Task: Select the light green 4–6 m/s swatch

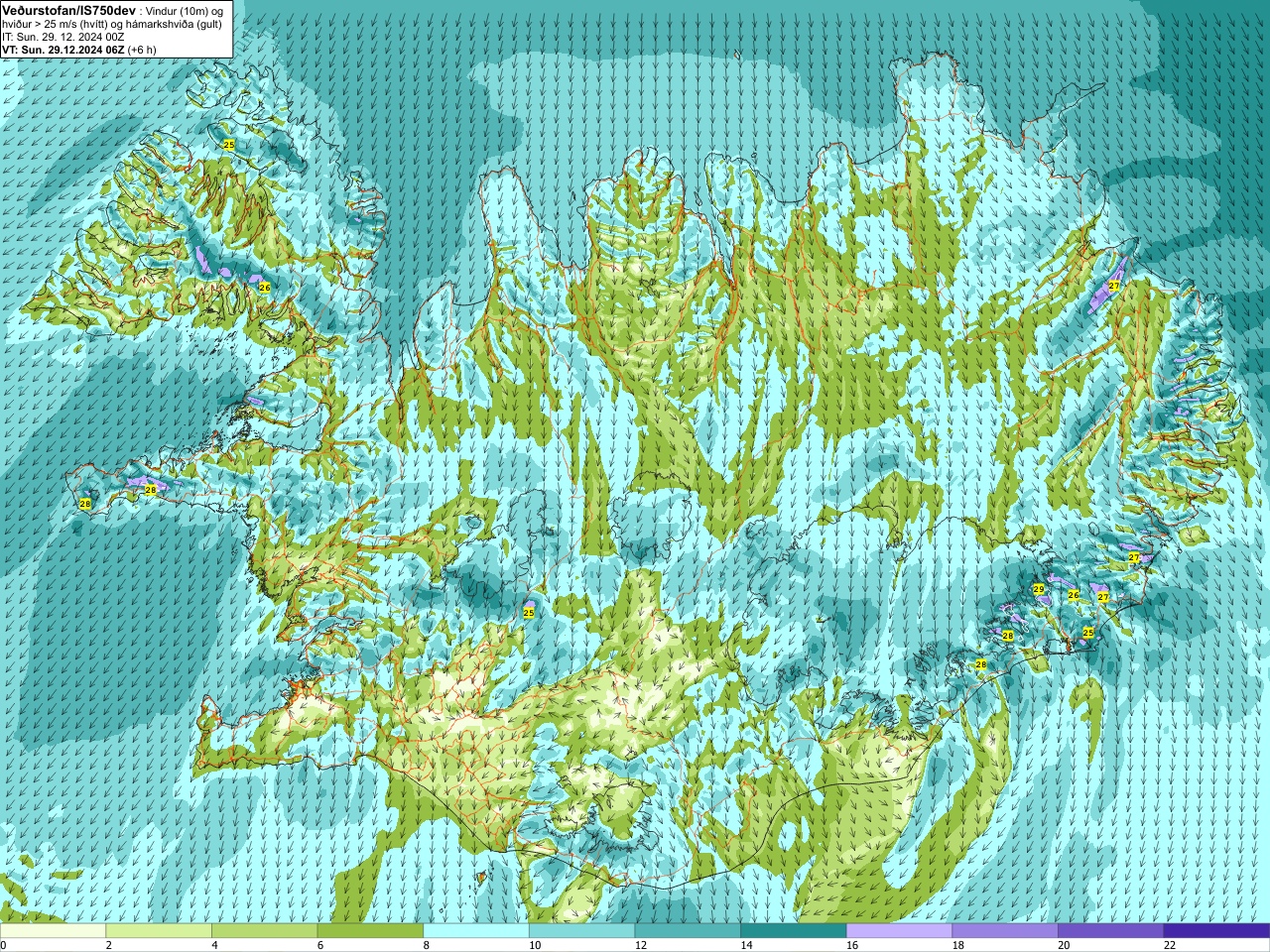Action: (264, 931)
